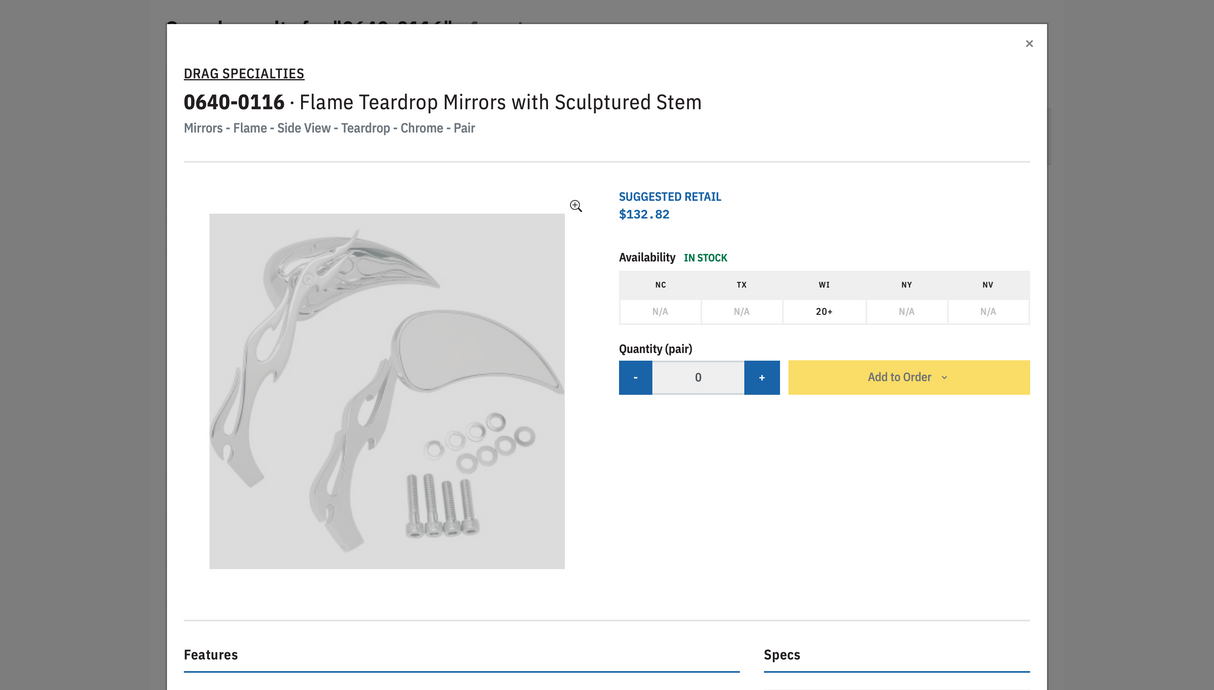Select the Mirrors - Flame - Side View subtitle
Viewport: 1214px width, 690px height.
[x=330, y=128]
